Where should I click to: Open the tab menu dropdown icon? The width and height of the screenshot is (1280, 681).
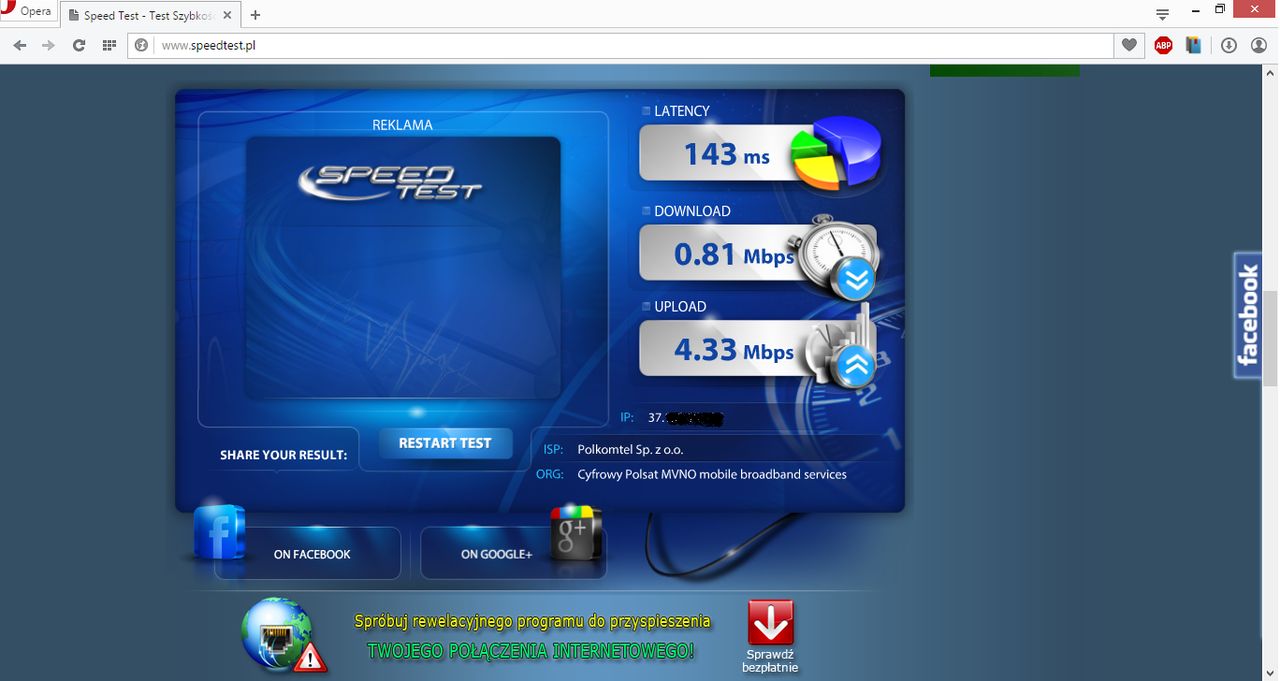[x=1162, y=15]
